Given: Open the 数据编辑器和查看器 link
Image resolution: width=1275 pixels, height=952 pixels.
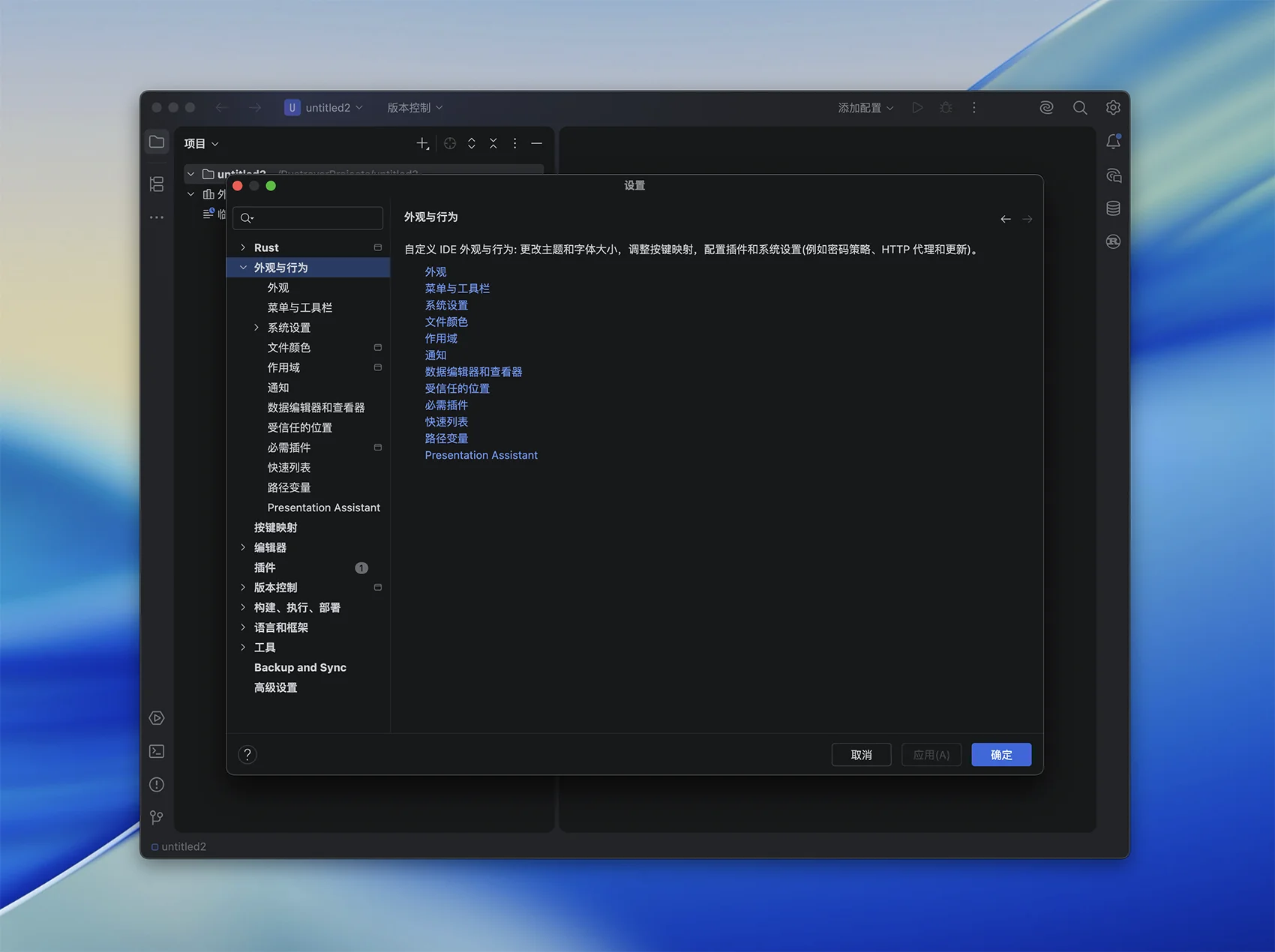Looking at the screenshot, I should tap(473, 372).
